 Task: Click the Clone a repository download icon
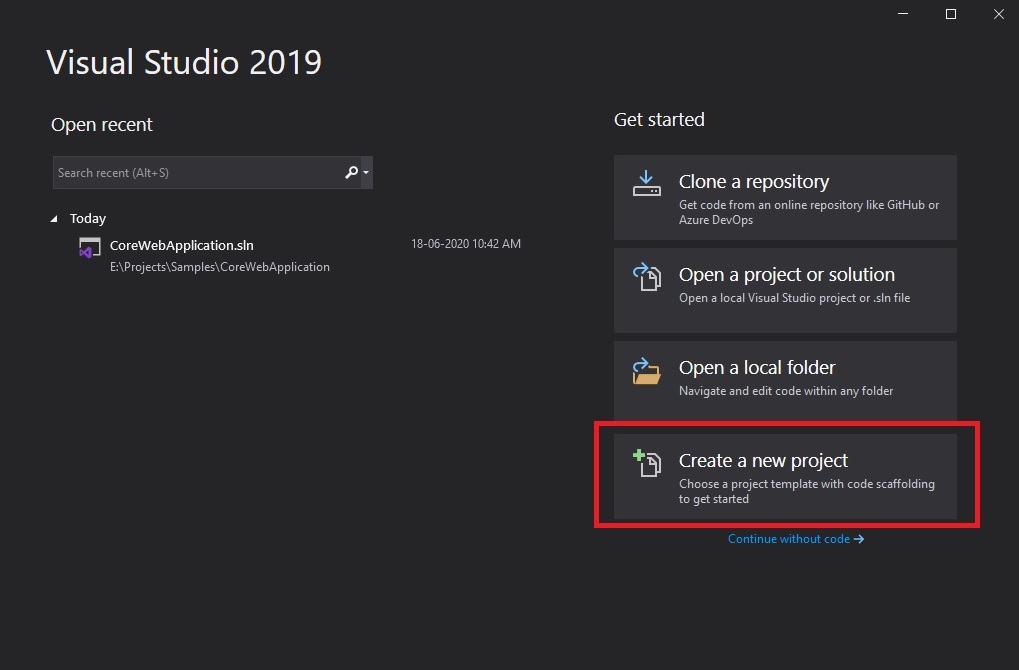[647, 183]
